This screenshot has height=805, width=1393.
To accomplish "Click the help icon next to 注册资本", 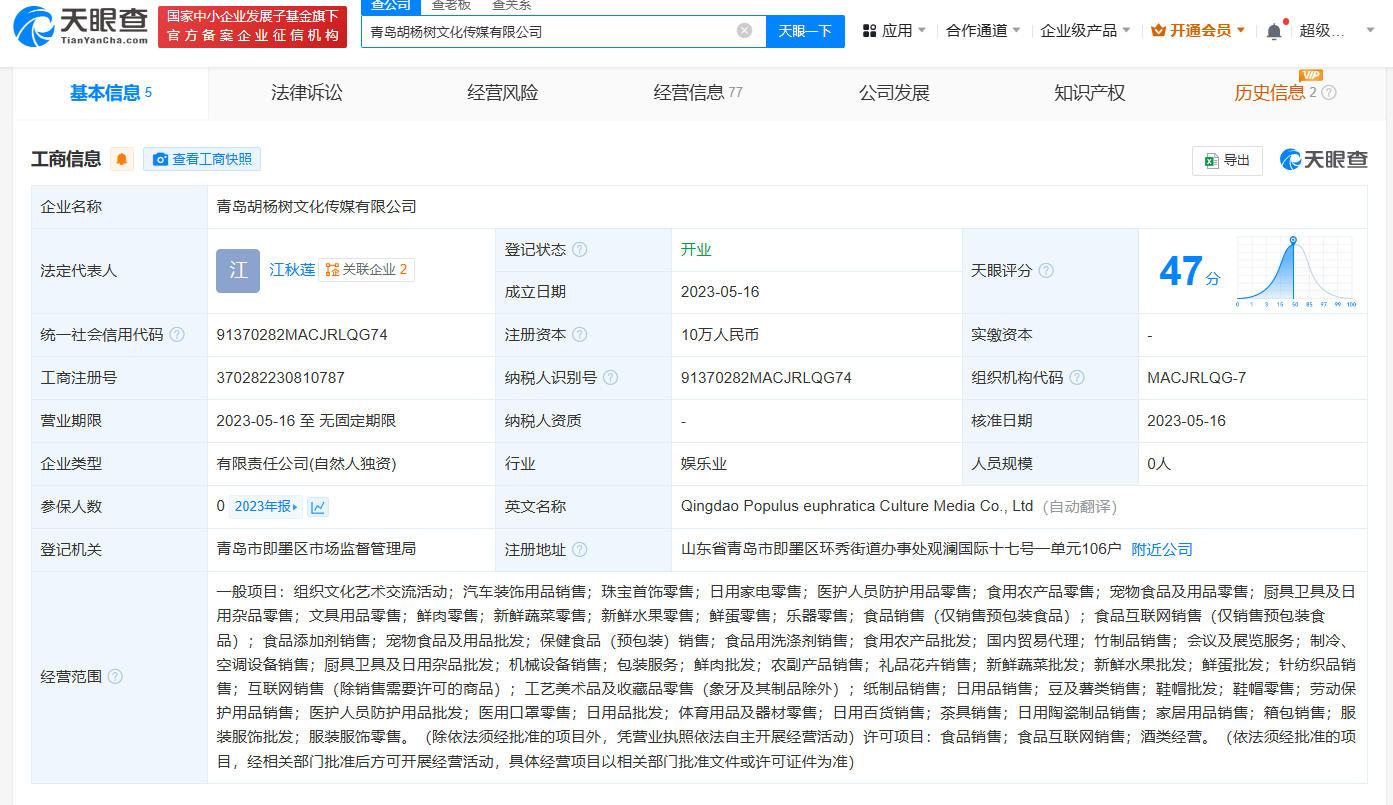I will pyautogui.click(x=579, y=335).
